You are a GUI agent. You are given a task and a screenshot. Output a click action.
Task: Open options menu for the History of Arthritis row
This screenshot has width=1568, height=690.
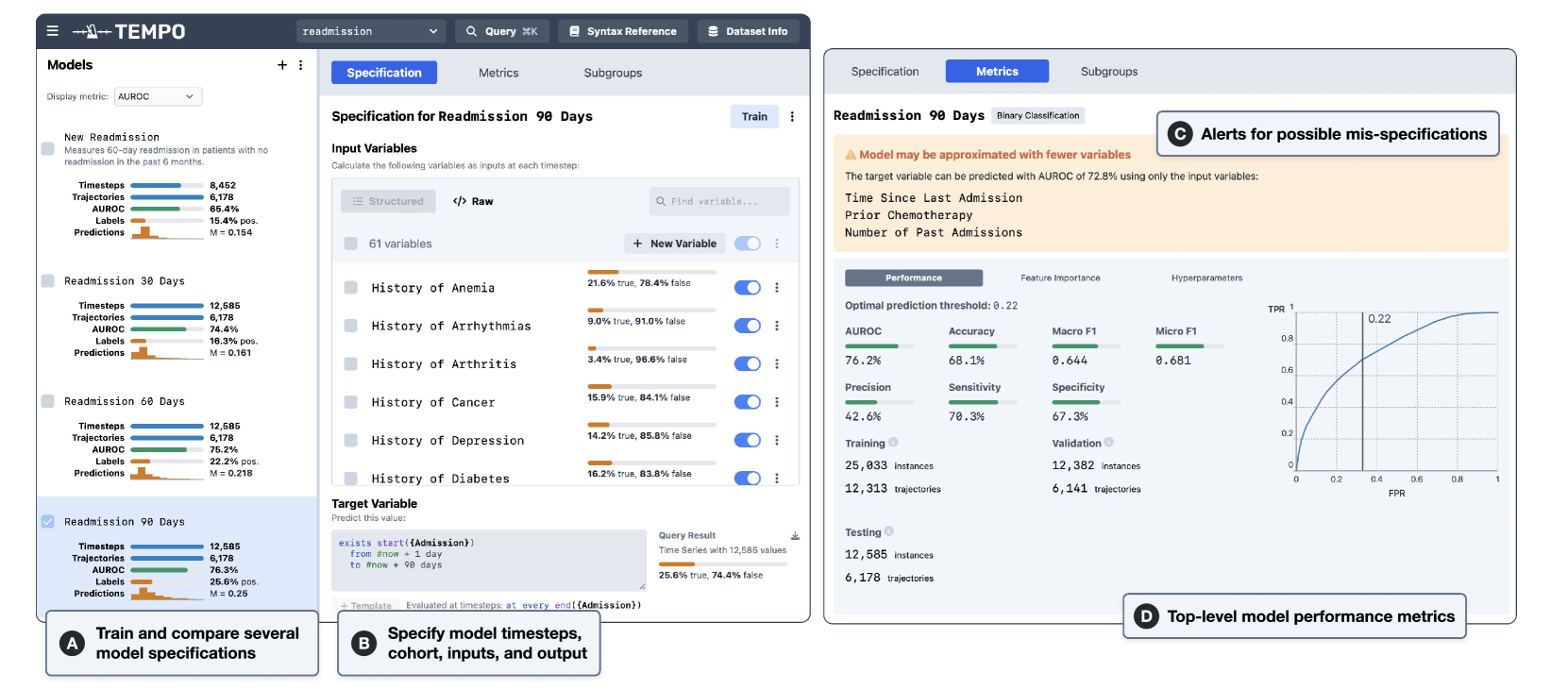click(x=777, y=364)
